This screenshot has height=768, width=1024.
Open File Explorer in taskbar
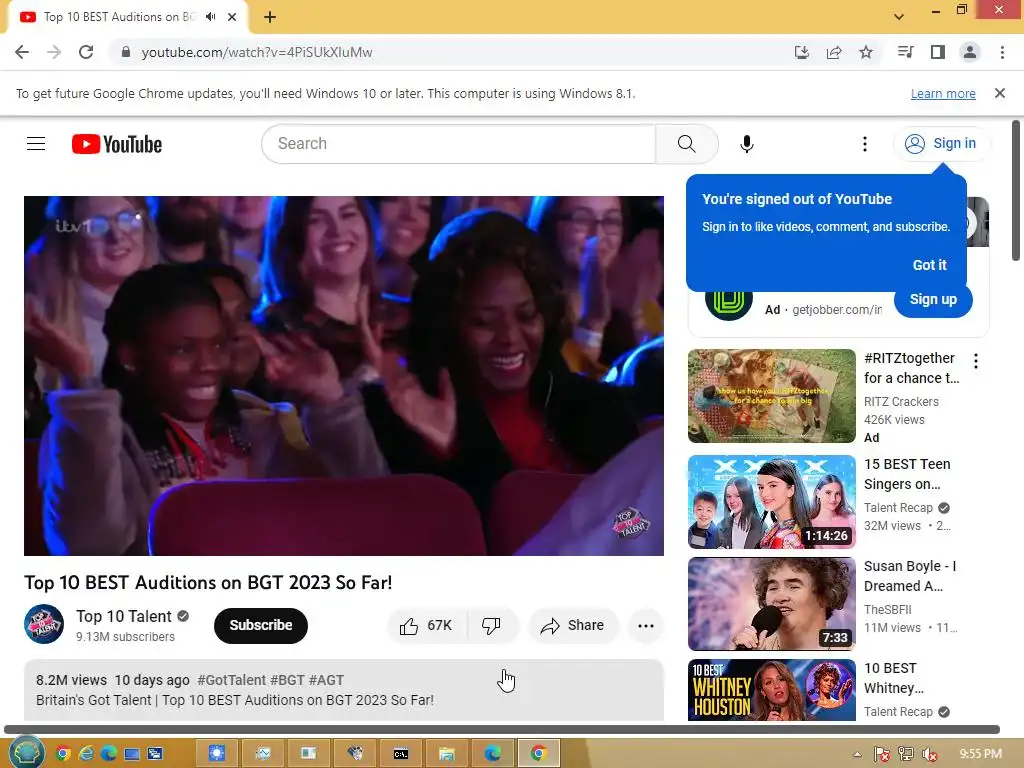point(447,754)
